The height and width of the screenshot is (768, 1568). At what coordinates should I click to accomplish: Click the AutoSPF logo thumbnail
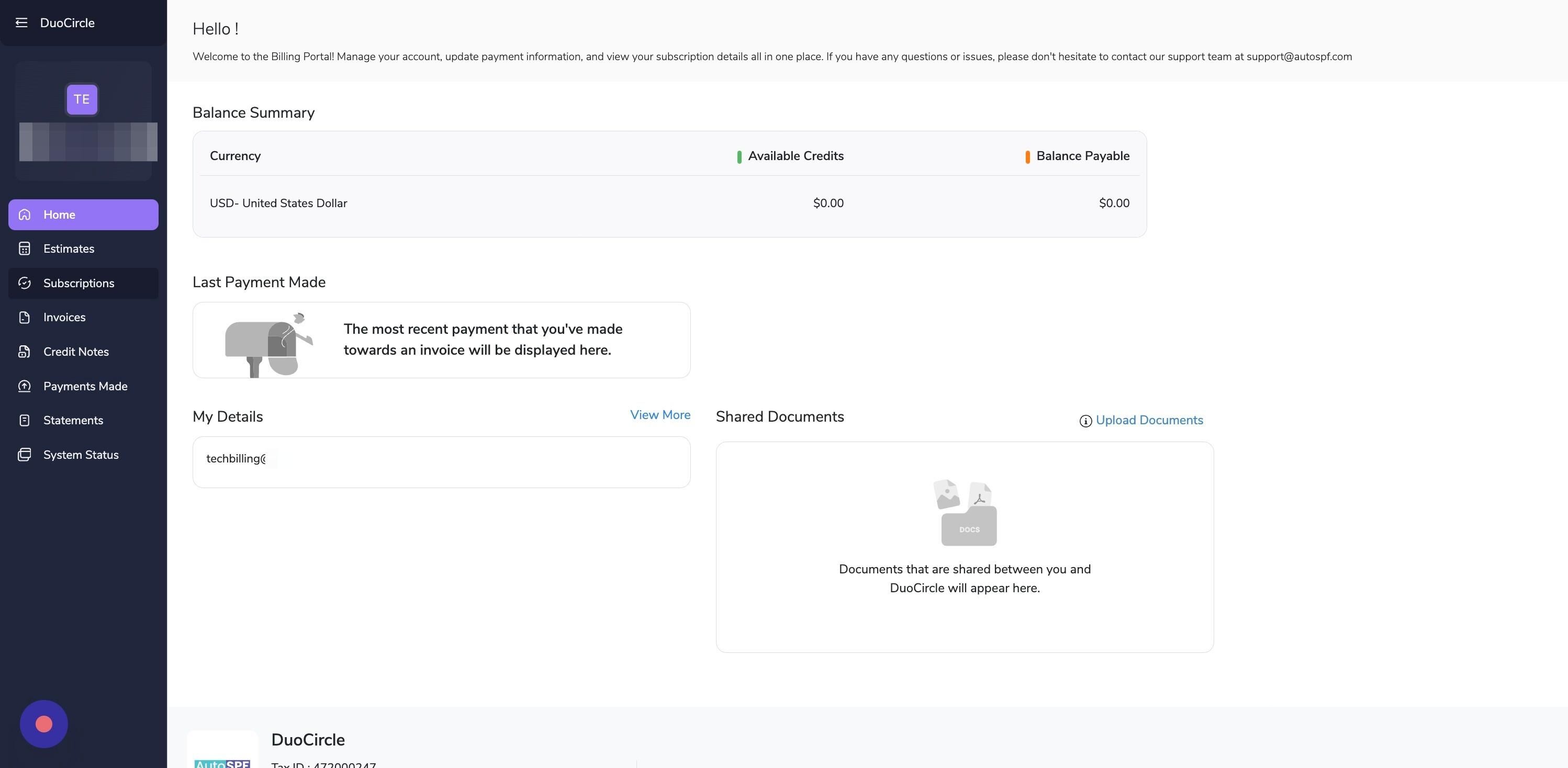tap(222, 750)
